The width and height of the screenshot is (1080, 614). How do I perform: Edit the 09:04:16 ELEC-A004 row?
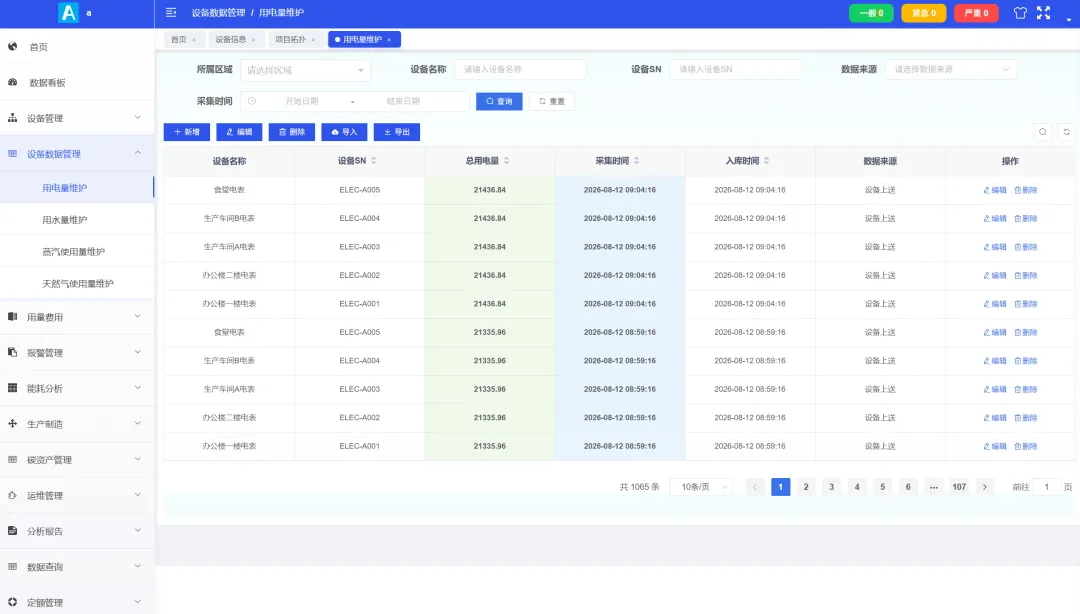point(995,218)
